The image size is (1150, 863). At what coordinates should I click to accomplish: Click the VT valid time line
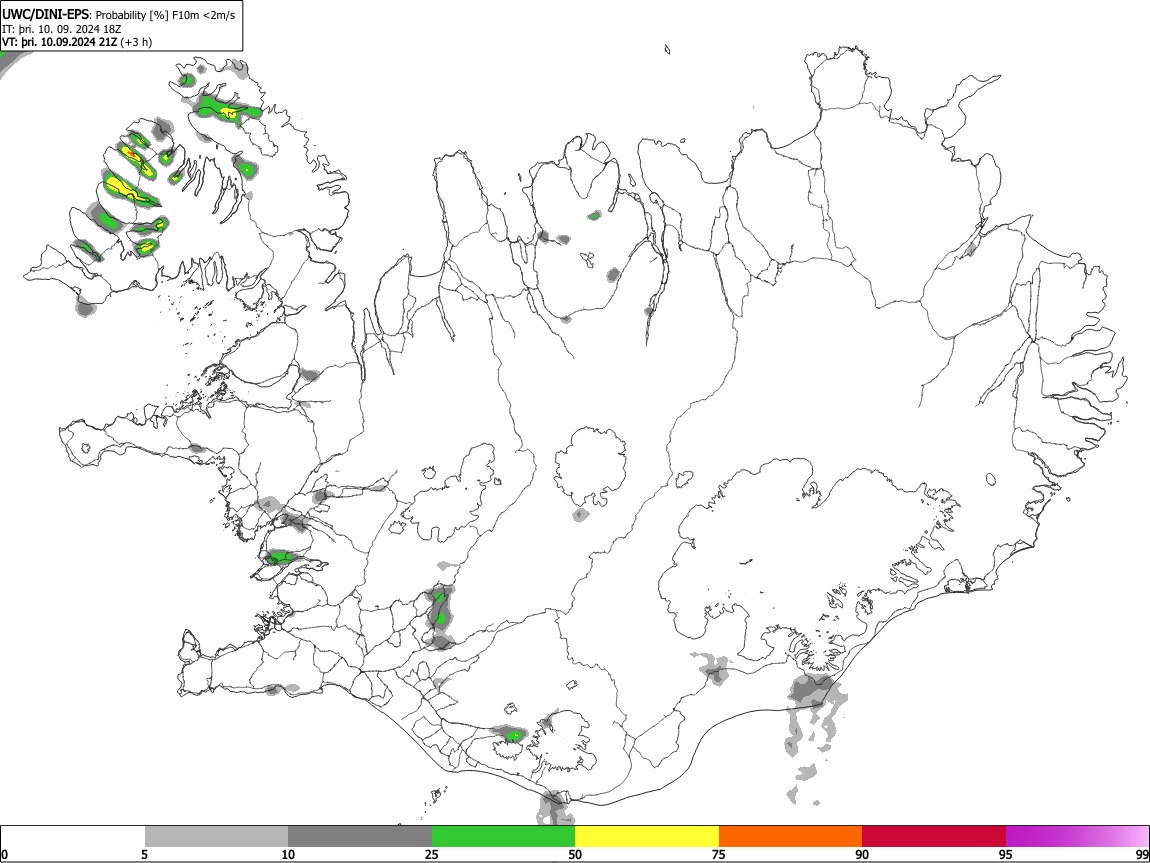pos(77,42)
